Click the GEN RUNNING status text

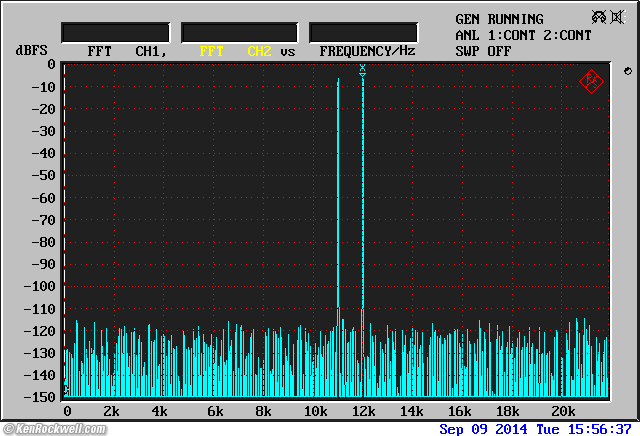tap(499, 19)
